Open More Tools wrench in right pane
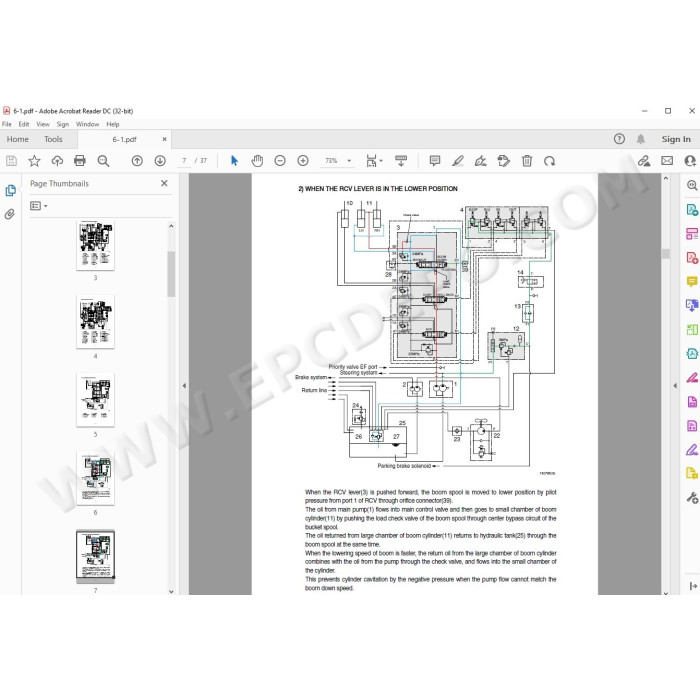This screenshot has width=700, height=700. click(x=692, y=498)
